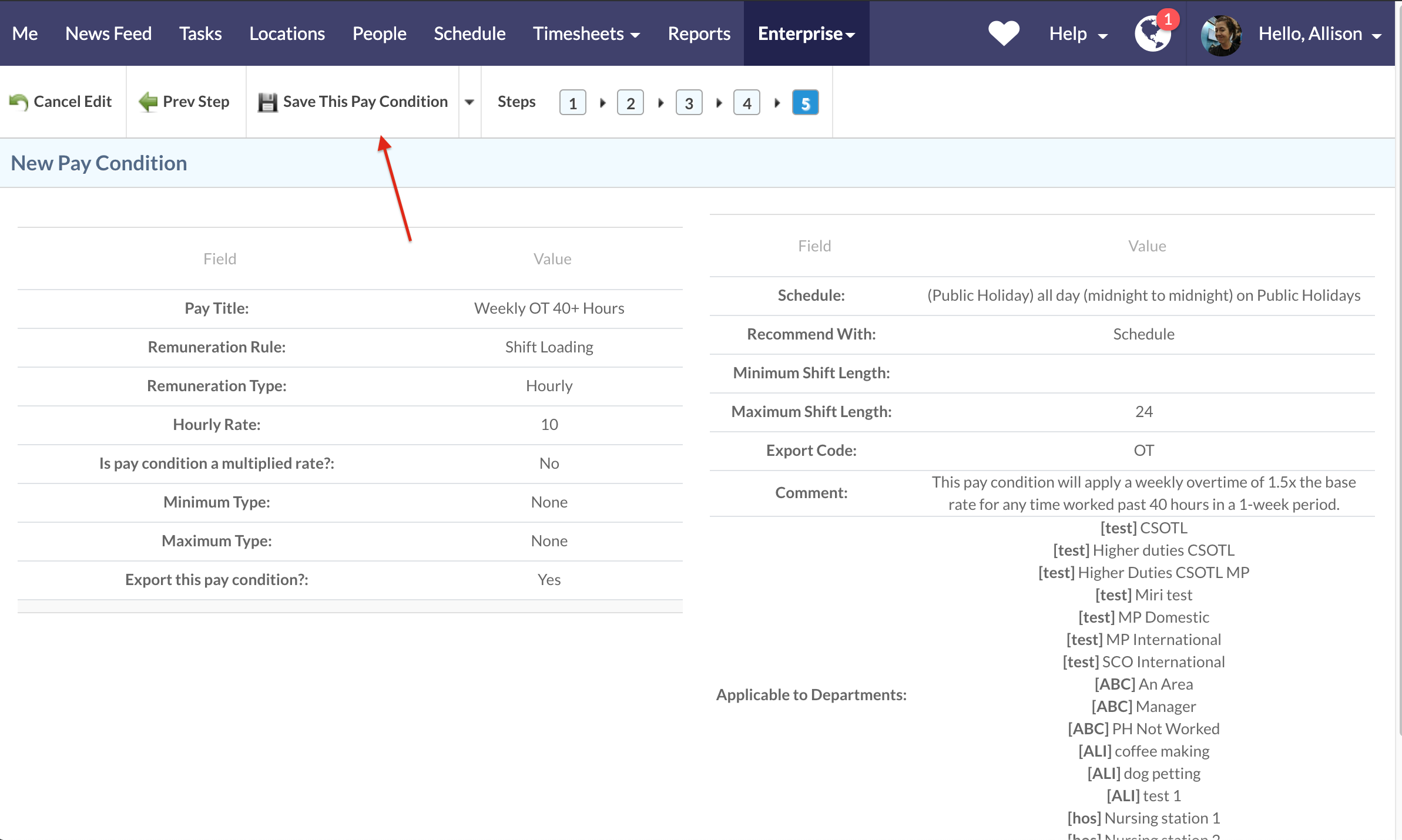Click the heart favorites icon

1004,33
